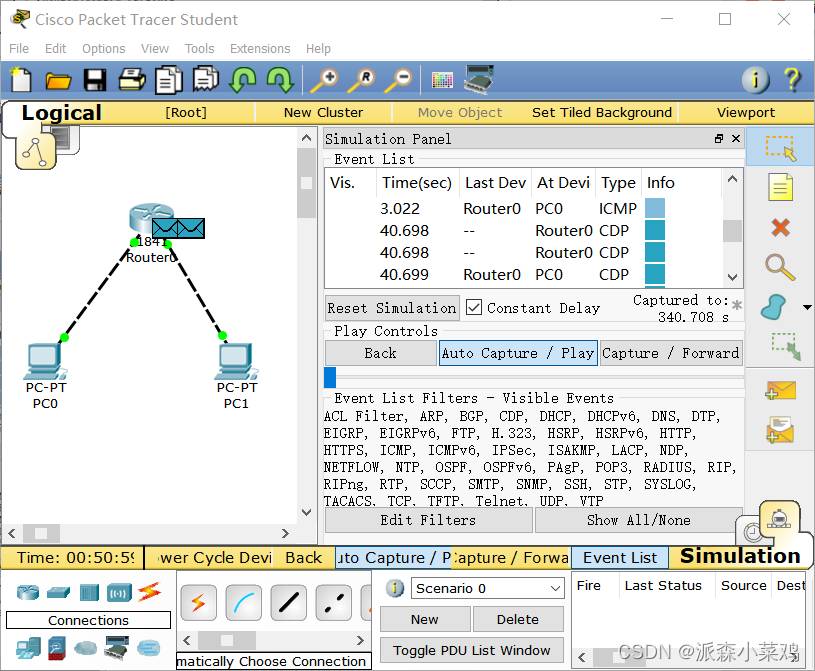Screen dimensions: 815x671
Task: Click the yellow question mark Help icon
Action: pyautogui.click(x=792, y=80)
